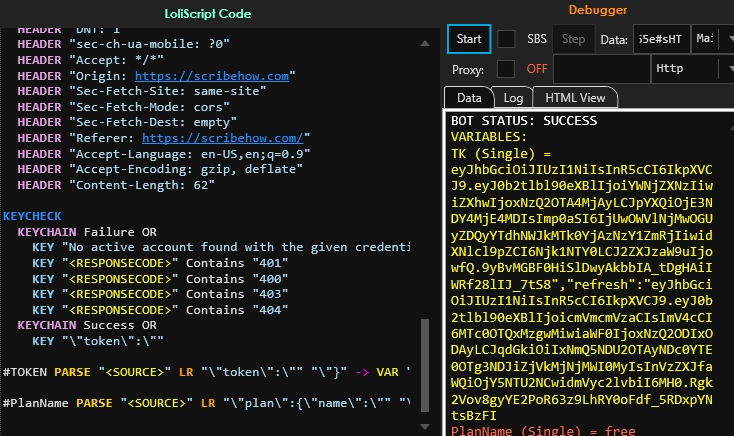The height and width of the screenshot is (436, 734).
Task: Click the 'TK (Single) =' variable line
Action: tap(501, 154)
